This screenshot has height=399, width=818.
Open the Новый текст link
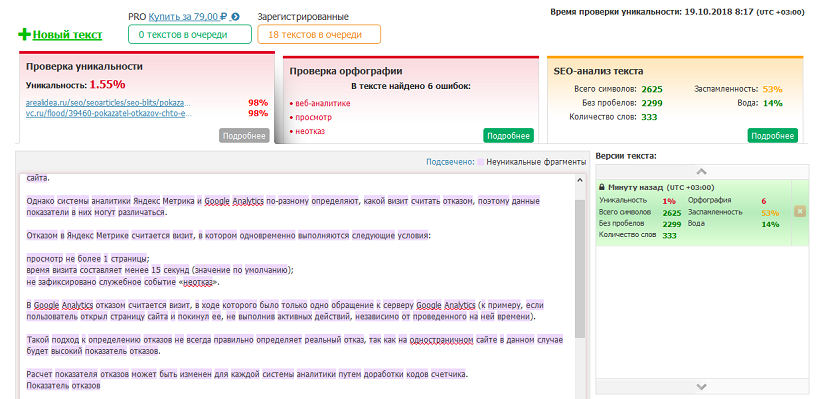pyautogui.click(x=67, y=35)
